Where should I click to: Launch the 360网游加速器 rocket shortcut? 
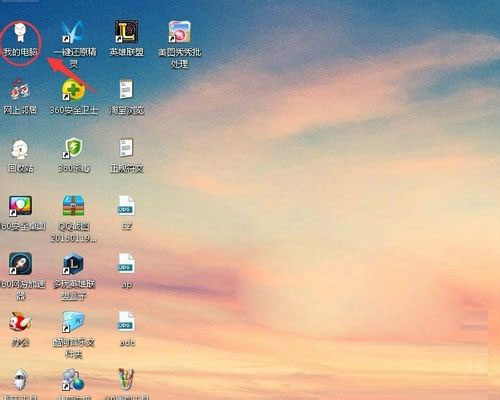tap(20, 264)
